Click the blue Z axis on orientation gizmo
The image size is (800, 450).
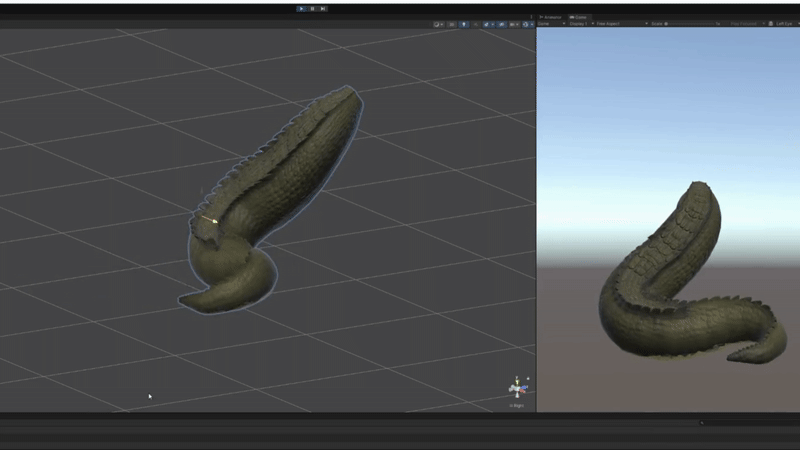pyautogui.click(x=523, y=387)
